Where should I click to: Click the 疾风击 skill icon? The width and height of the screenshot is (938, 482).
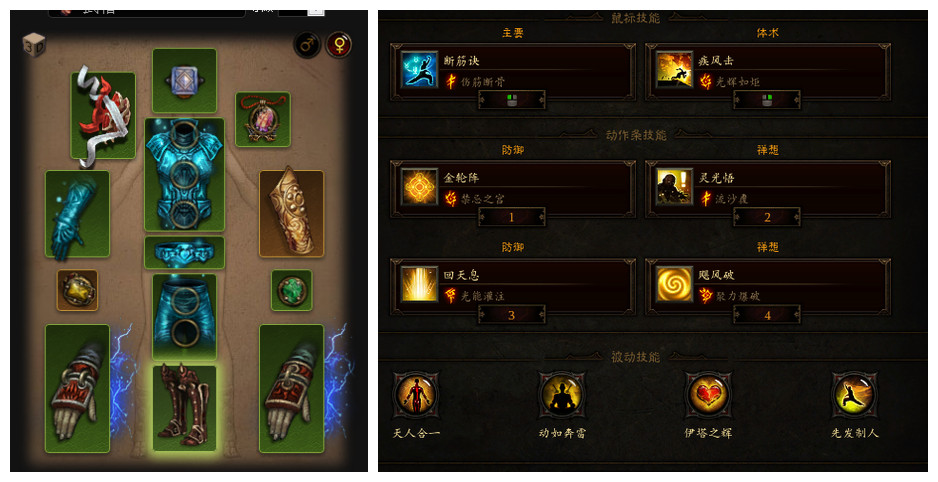click(674, 69)
